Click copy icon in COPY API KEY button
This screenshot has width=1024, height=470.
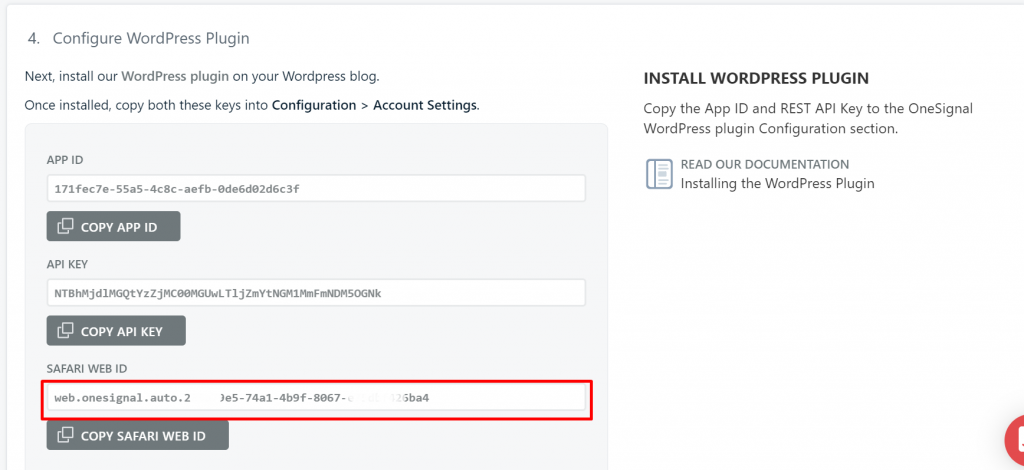pyautogui.click(x=65, y=331)
